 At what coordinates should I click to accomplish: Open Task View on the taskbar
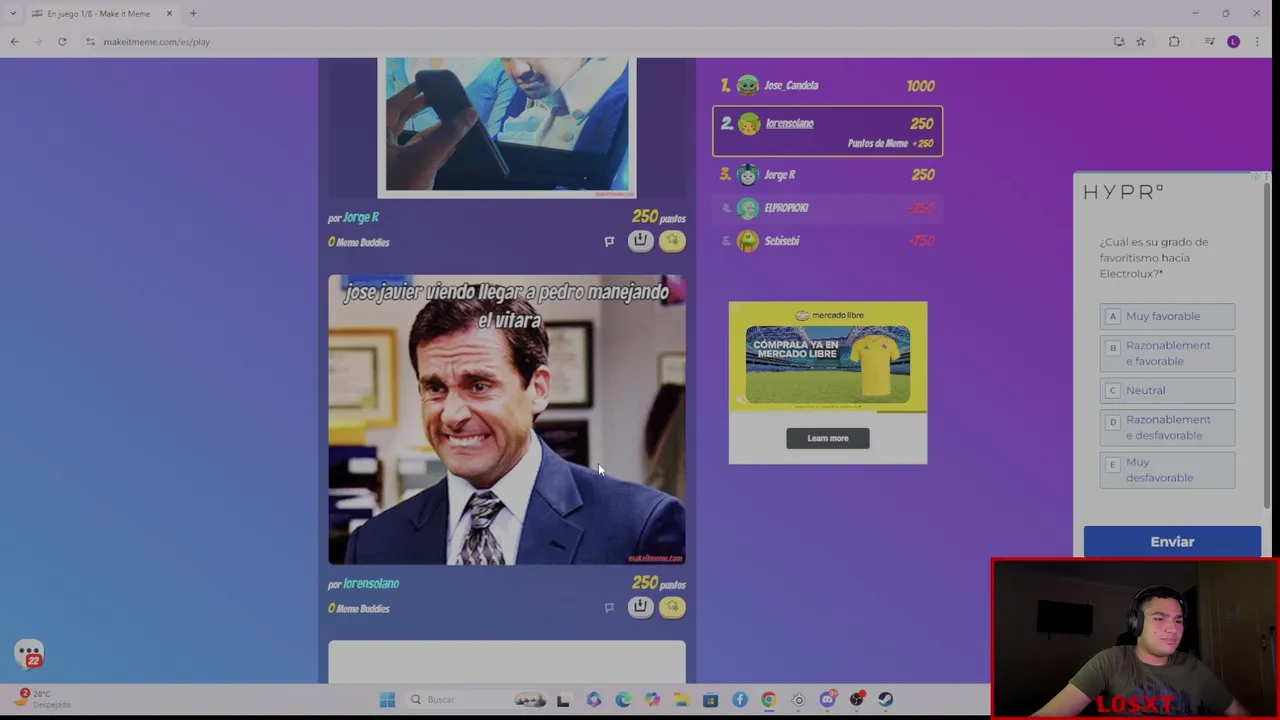(x=563, y=700)
